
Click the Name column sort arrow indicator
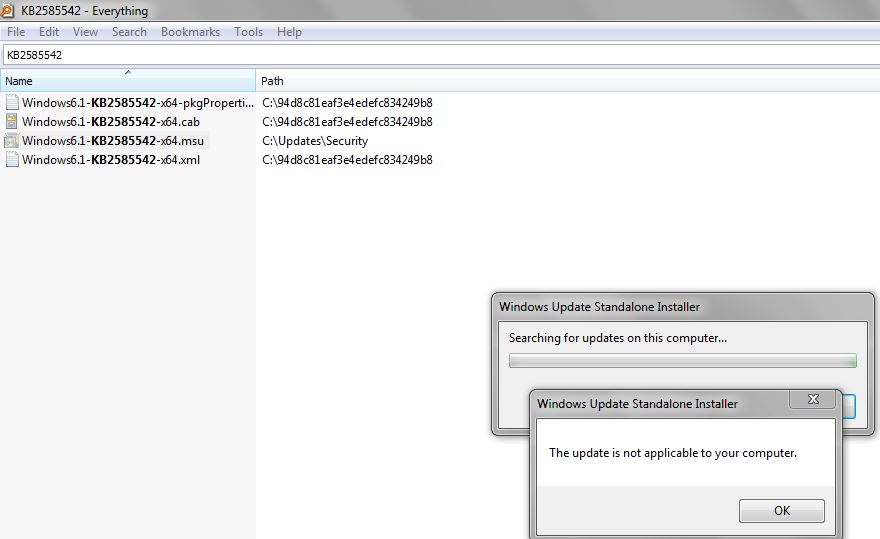[x=128, y=72]
